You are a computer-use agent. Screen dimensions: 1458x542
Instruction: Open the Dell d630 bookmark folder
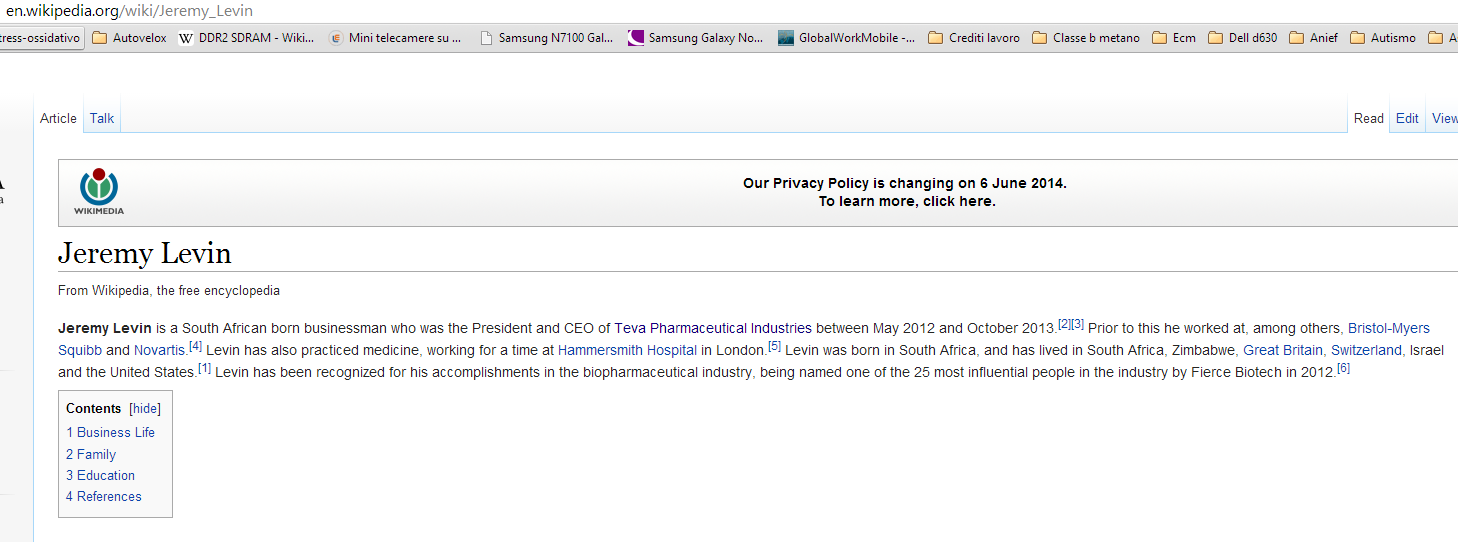pos(1242,38)
